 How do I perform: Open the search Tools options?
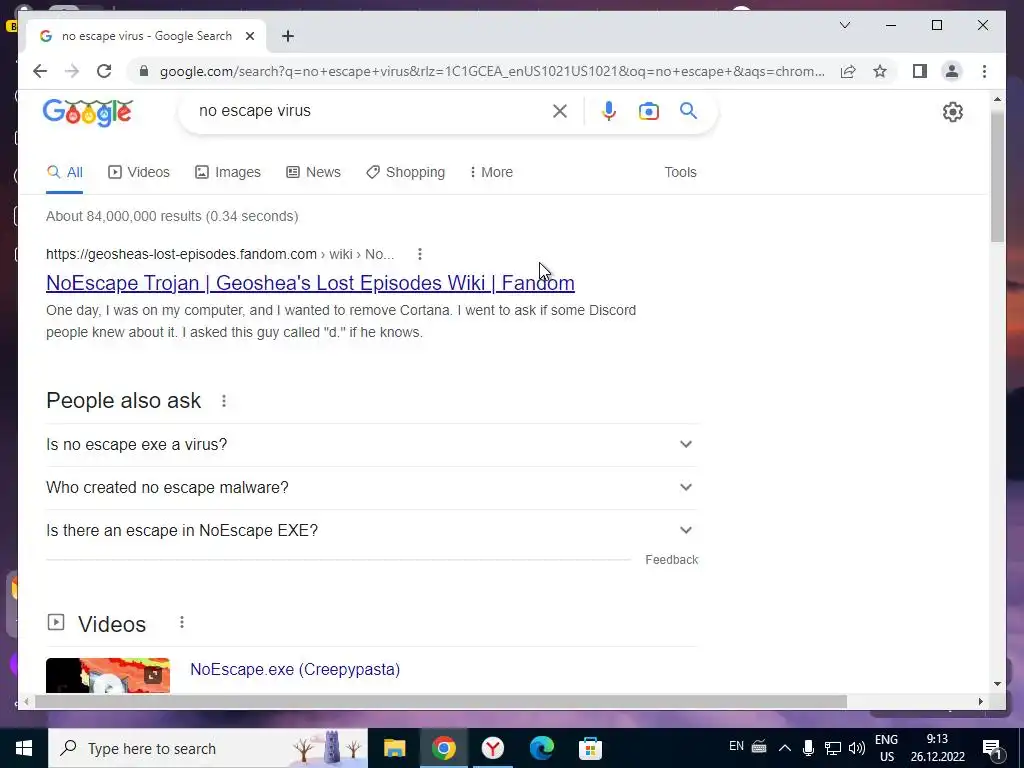click(680, 172)
